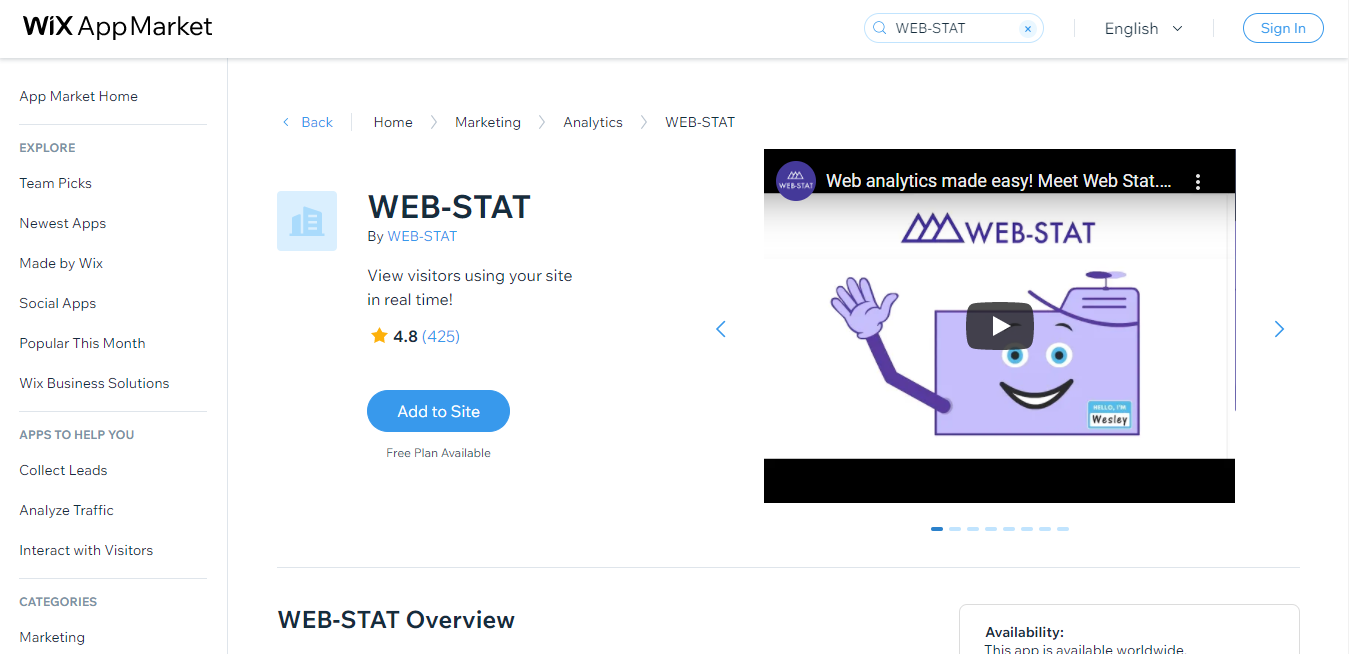This screenshot has width=1349, height=654.
Task: Open the WEB-STAT developer link
Action: coord(422,236)
